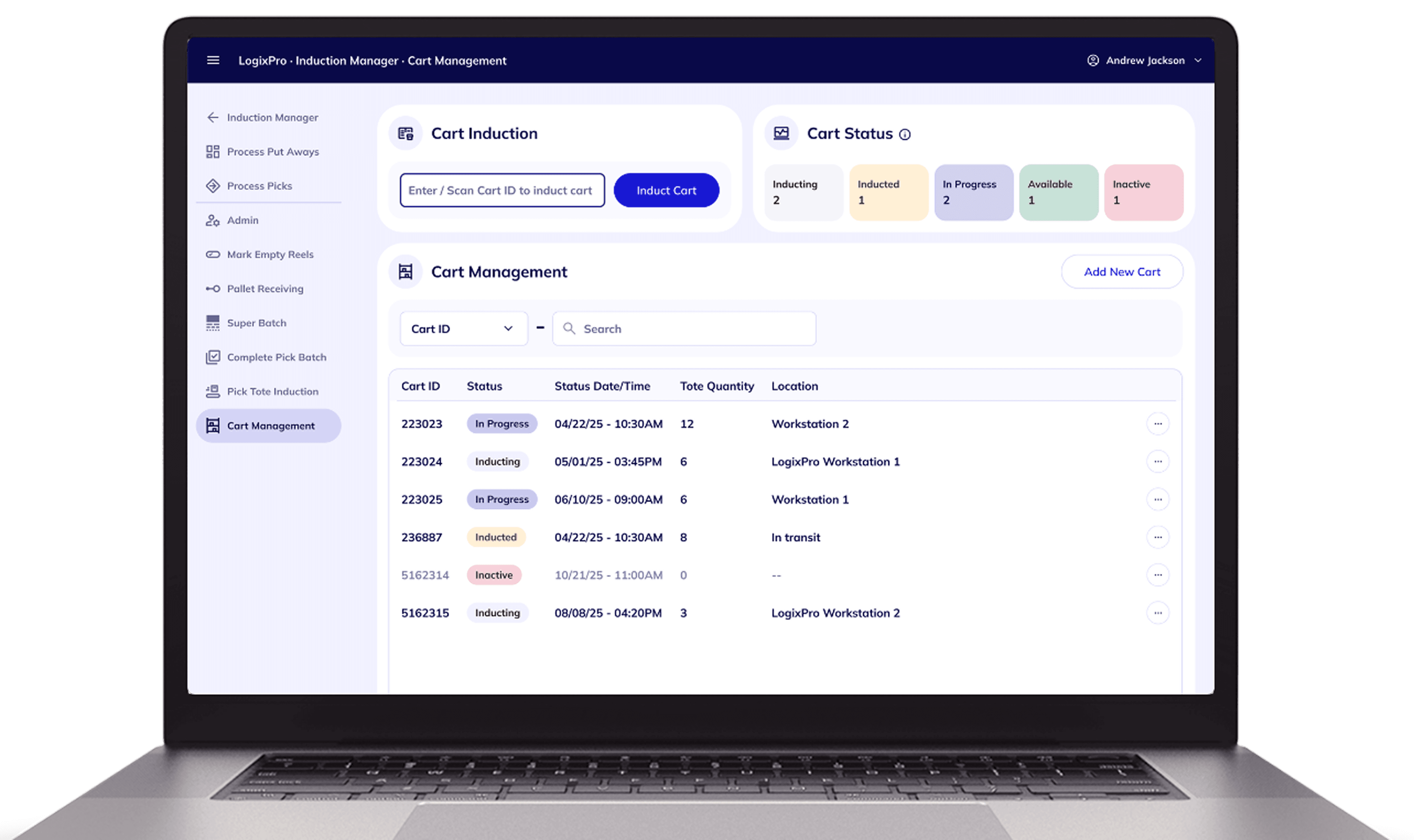Sort by Cart ID column header
This screenshot has width=1414, height=840.
(420, 386)
